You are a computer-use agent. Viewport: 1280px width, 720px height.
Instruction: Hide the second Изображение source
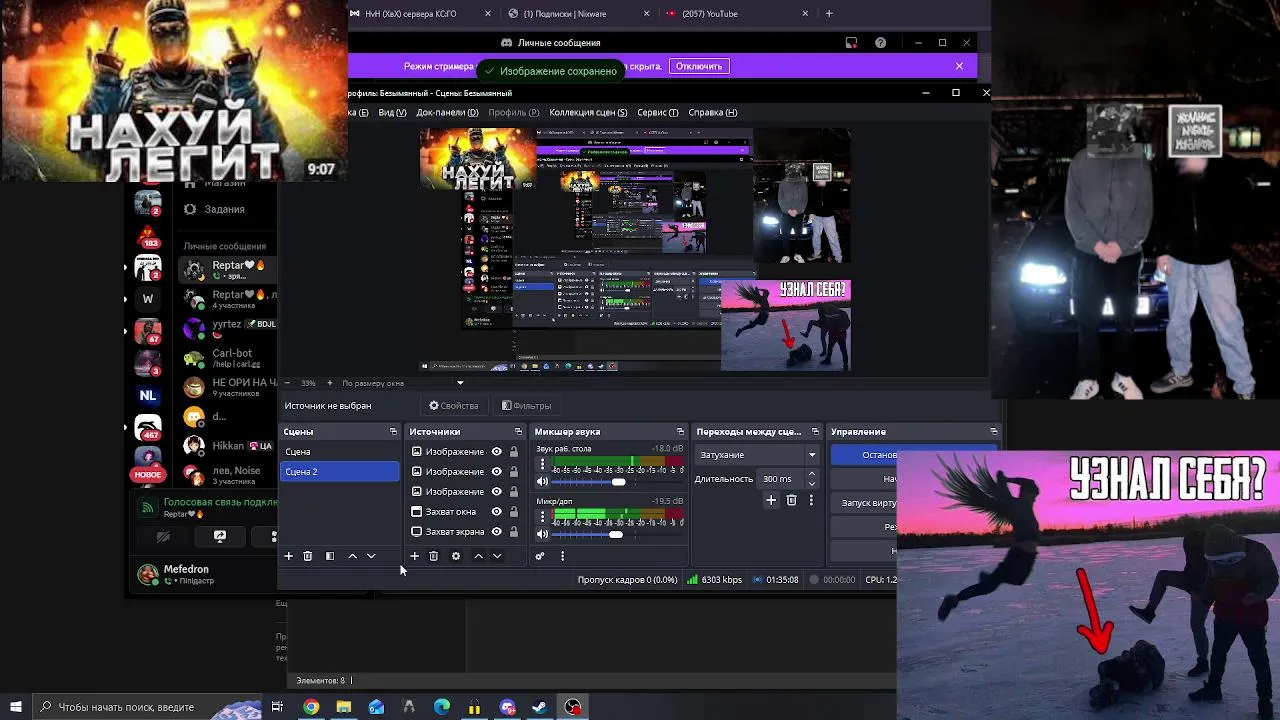496,472
